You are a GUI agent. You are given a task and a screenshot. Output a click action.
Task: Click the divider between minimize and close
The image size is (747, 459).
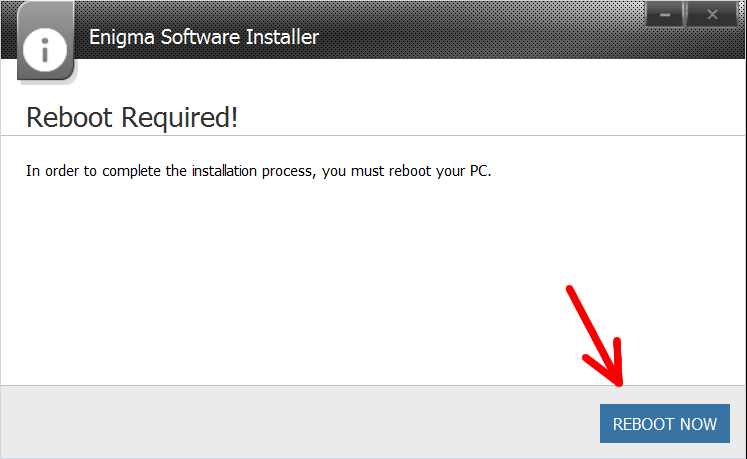pos(686,14)
